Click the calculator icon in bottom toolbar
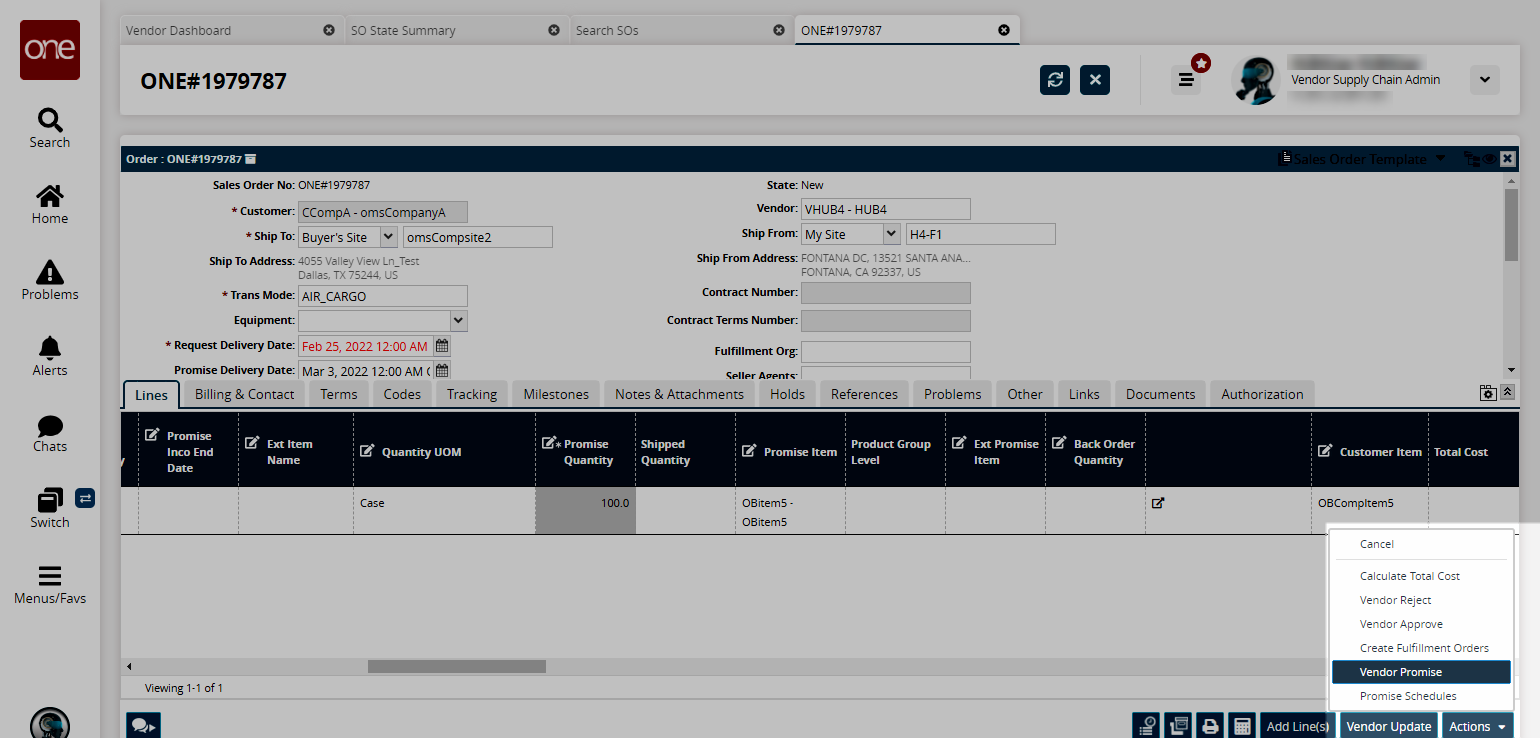The width and height of the screenshot is (1540, 738). (1242, 726)
